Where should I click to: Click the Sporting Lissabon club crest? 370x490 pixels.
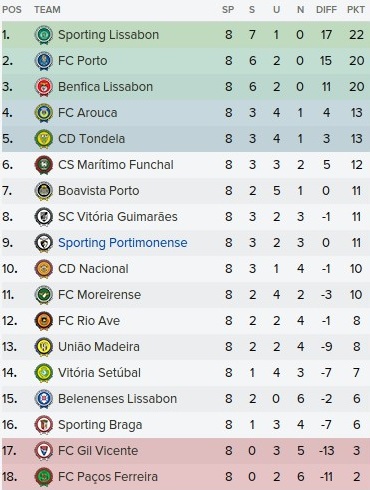point(44,35)
